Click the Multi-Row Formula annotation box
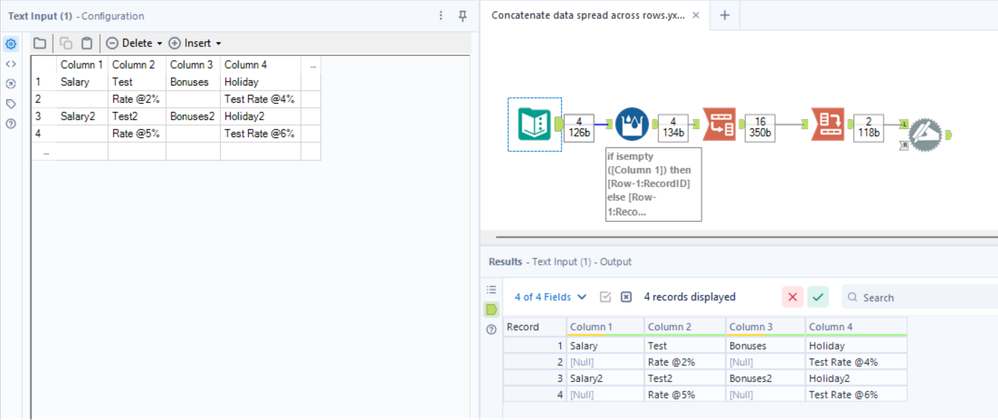The width and height of the screenshot is (998, 420). (654, 185)
